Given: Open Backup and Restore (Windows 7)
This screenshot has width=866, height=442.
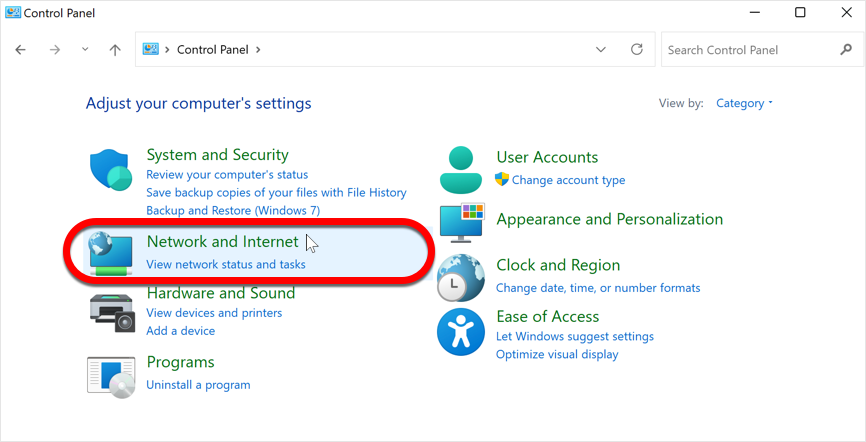Looking at the screenshot, I should 233,211.
